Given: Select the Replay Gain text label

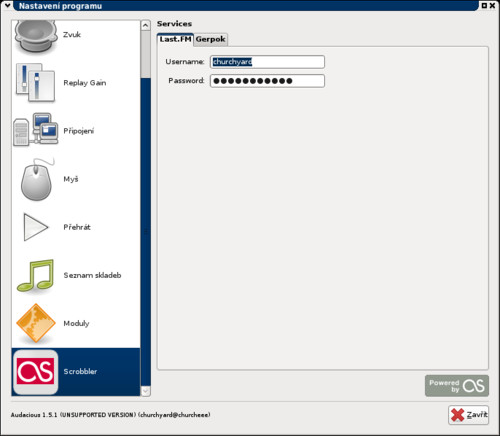Looking at the screenshot, I should [85, 83].
